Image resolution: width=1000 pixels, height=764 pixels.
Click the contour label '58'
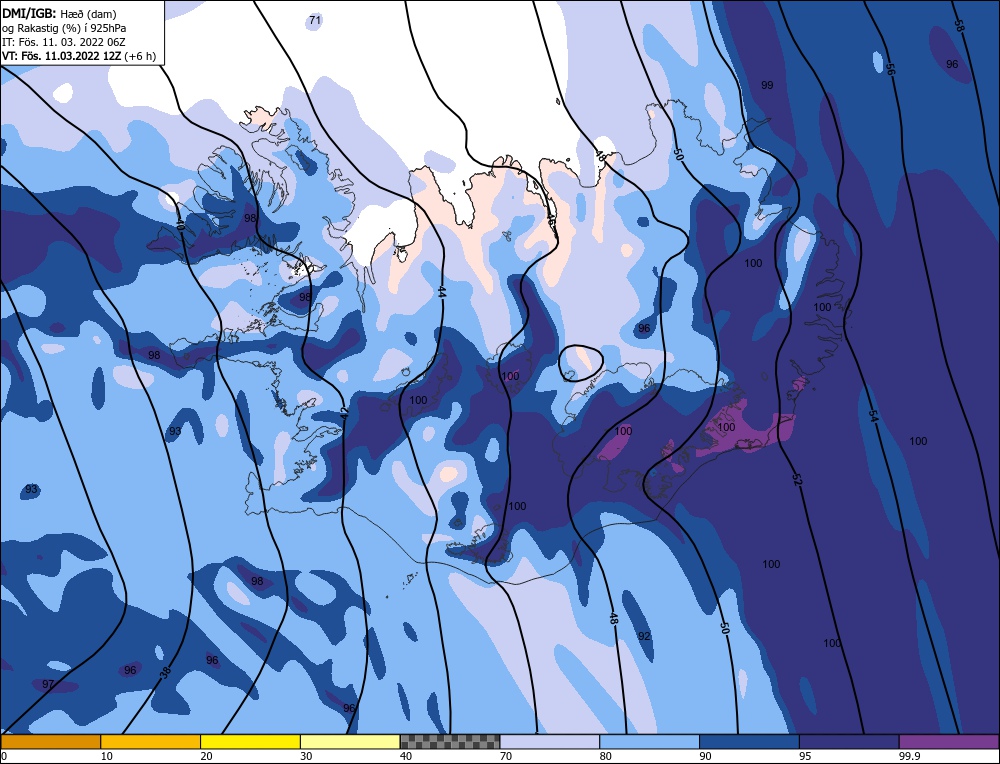[959, 26]
